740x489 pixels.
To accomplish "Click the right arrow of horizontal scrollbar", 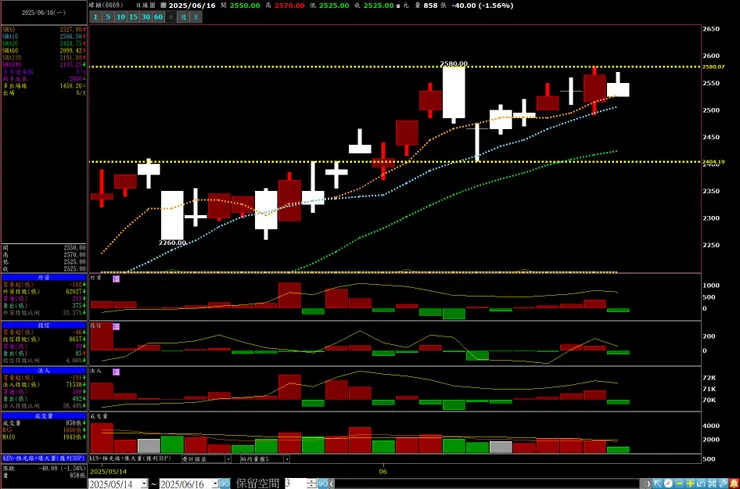I will pos(648,483).
